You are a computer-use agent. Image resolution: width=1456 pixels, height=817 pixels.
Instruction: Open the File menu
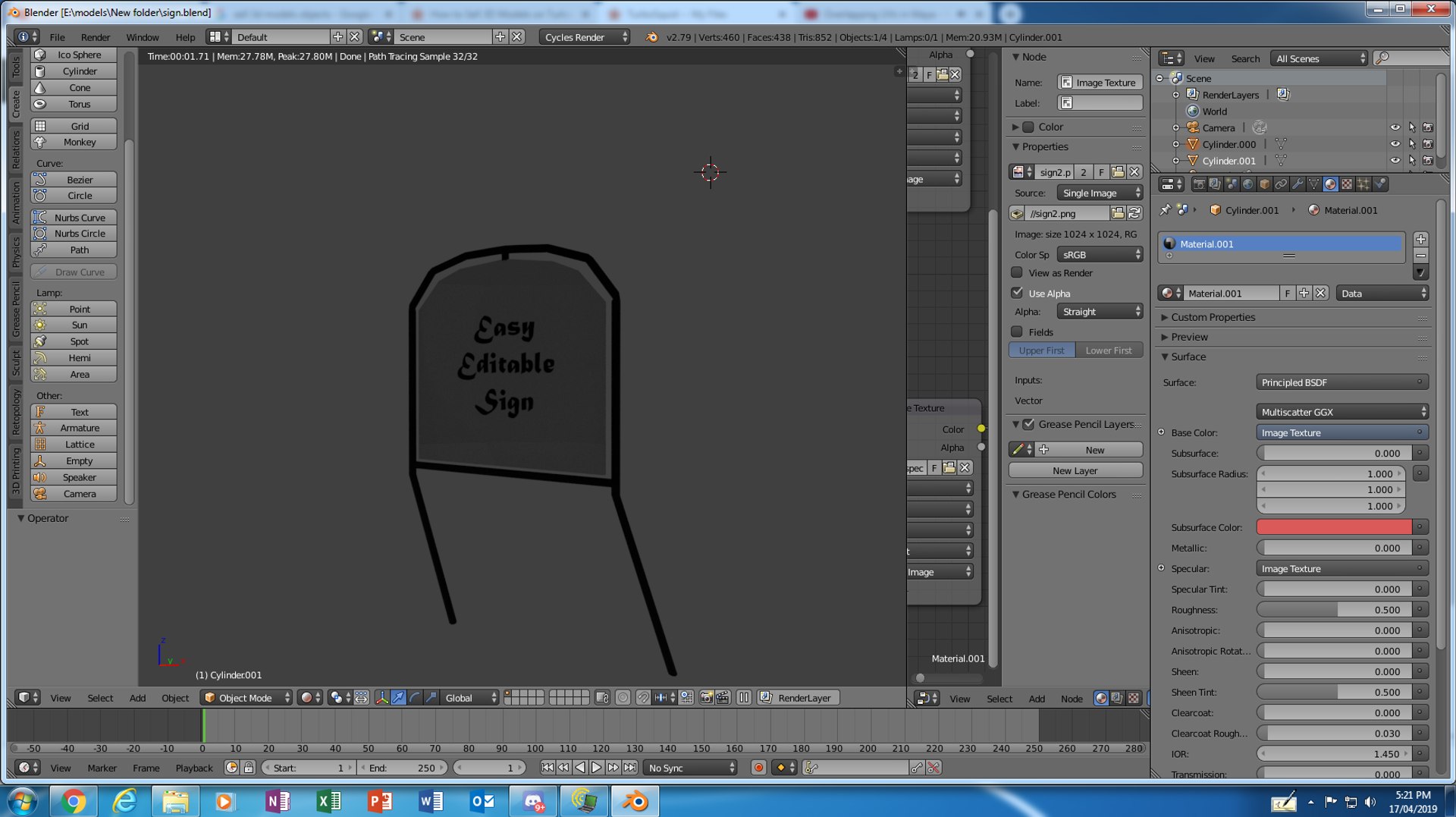coord(57,37)
